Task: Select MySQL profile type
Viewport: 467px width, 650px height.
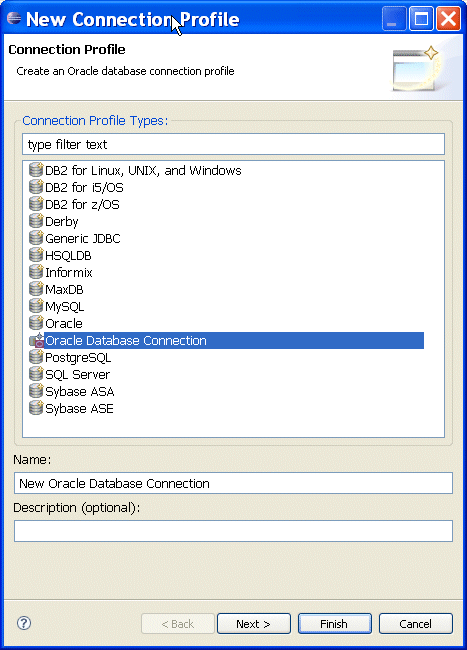Action: (64, 306)
